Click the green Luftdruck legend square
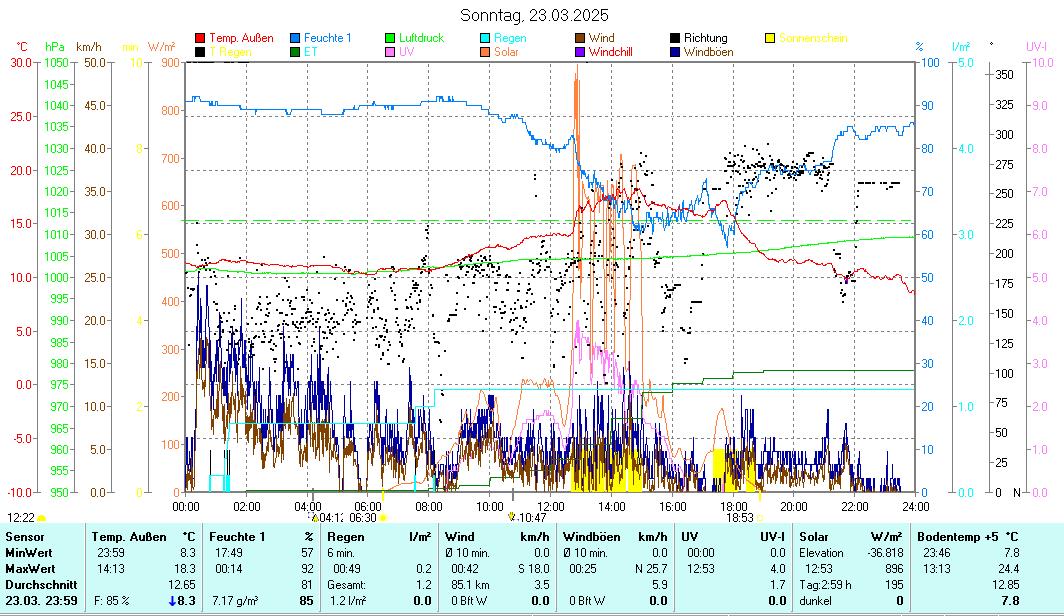 [392, 38]
